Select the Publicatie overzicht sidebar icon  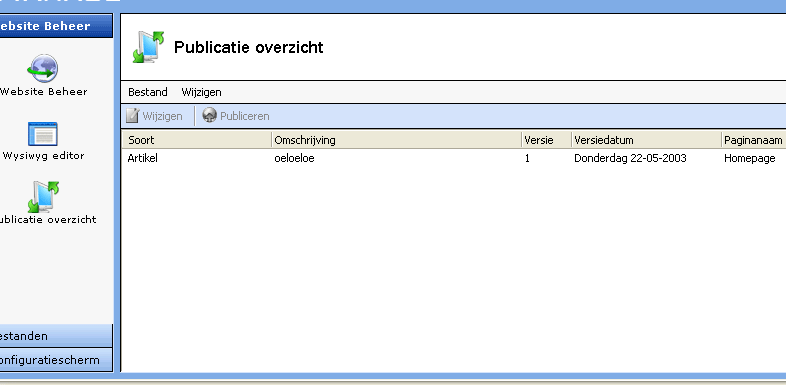point(43,197)
